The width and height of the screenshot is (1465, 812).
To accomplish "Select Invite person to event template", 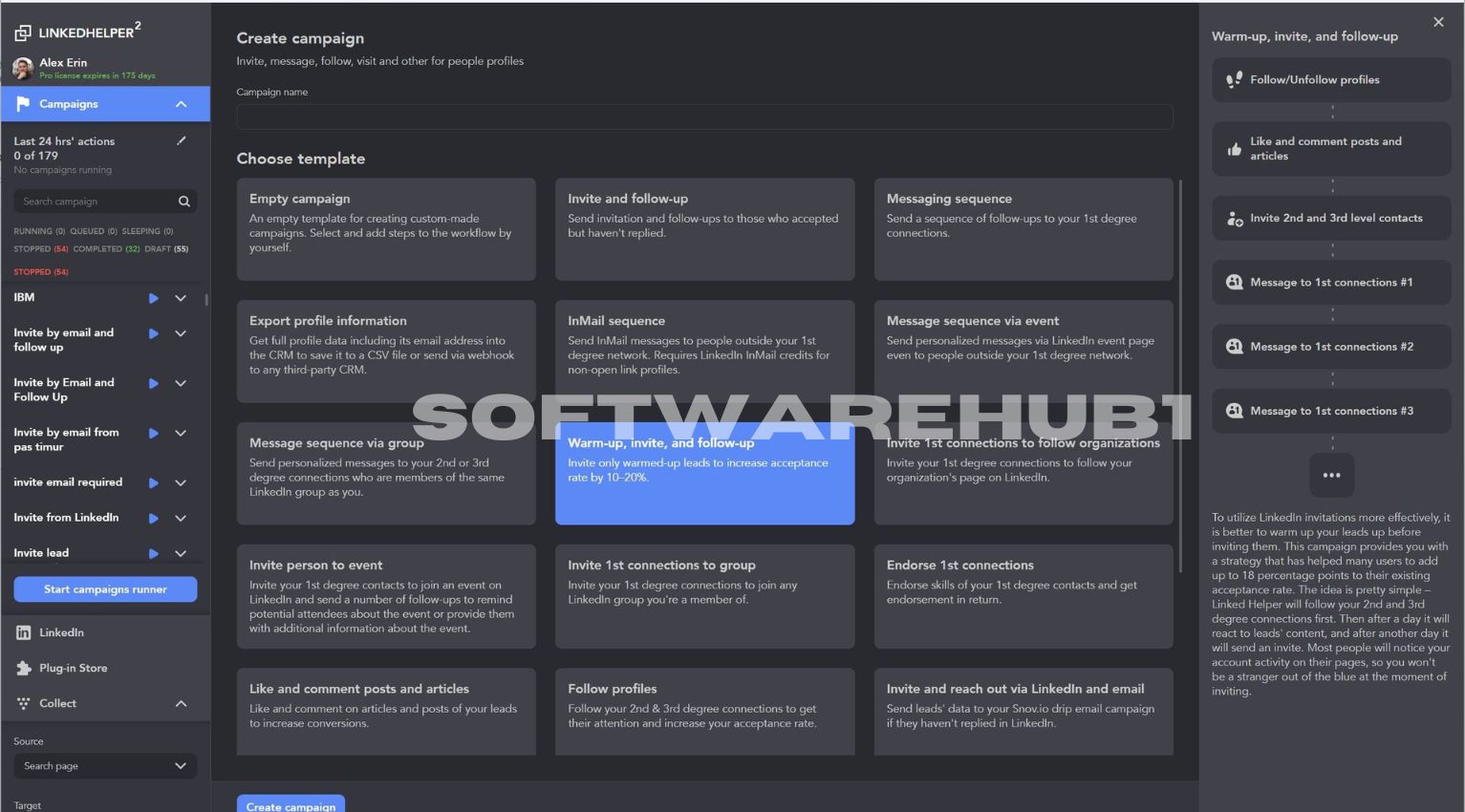I will 386,597.
